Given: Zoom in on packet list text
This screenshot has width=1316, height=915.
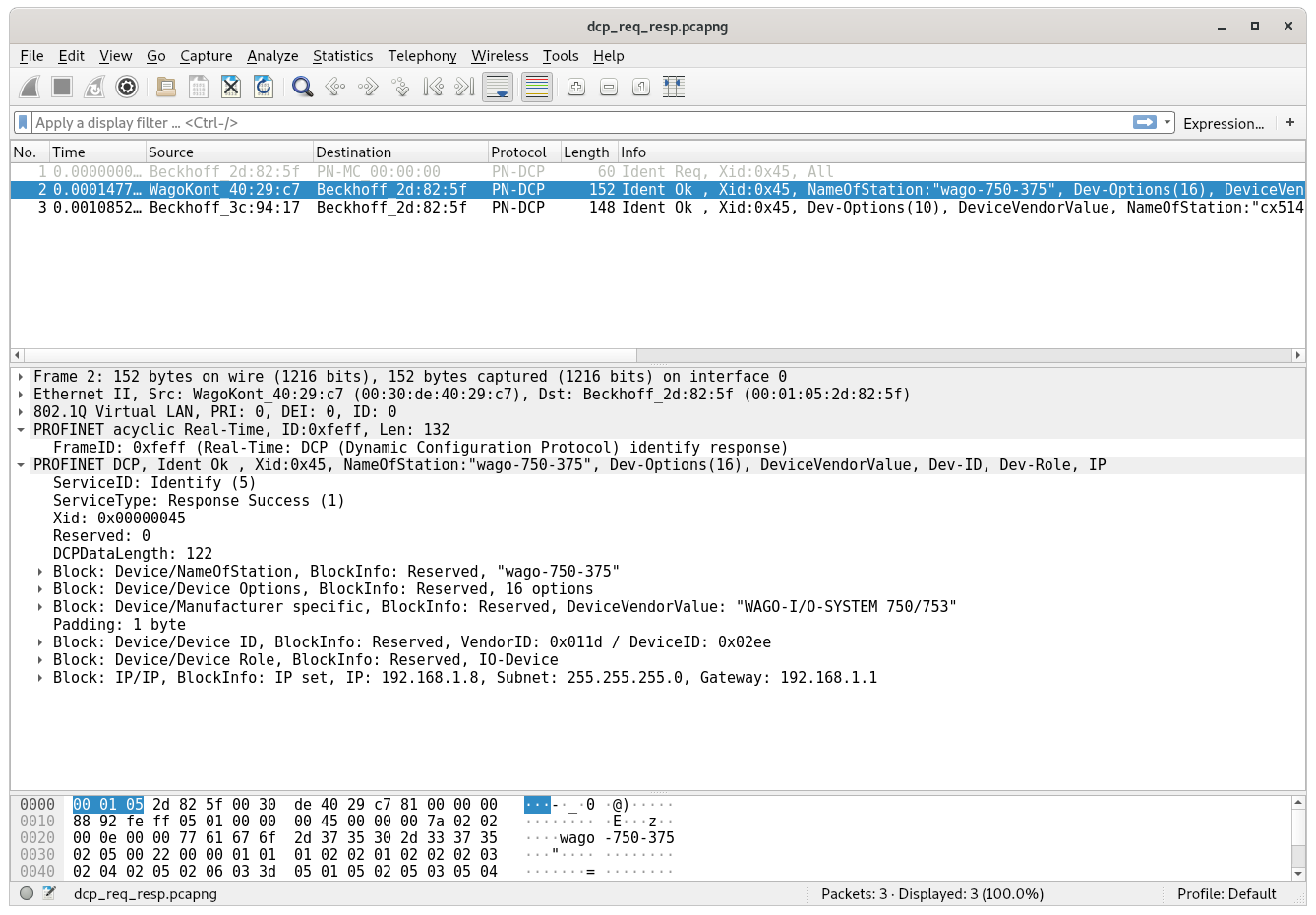Looking at the screenshot, I should (575, 87).
